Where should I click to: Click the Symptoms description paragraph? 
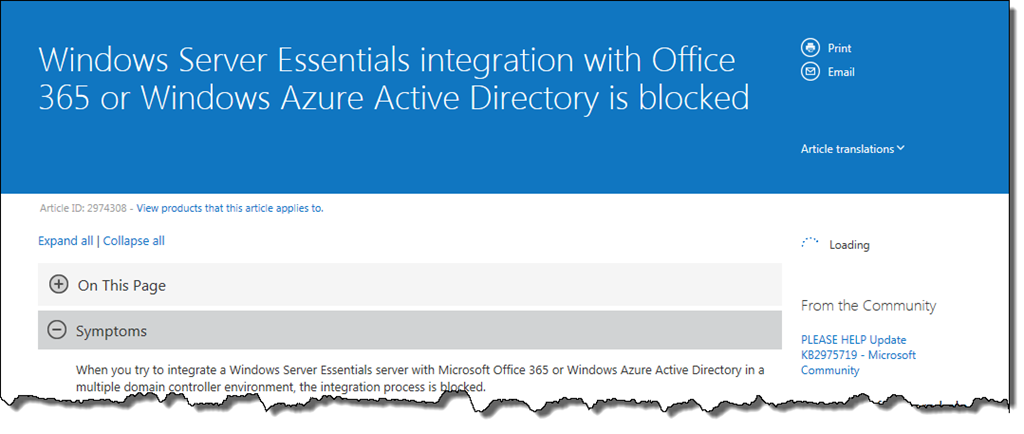tap(420, 378)
